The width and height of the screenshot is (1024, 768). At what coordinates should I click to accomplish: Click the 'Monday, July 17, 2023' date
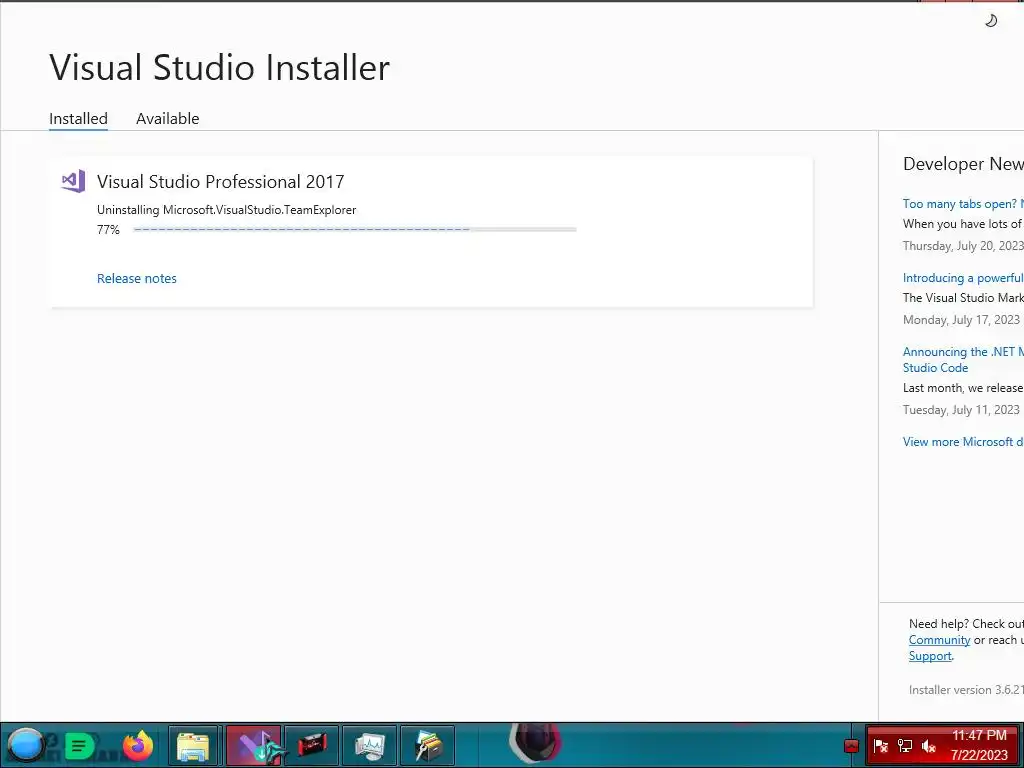[961, 319]
